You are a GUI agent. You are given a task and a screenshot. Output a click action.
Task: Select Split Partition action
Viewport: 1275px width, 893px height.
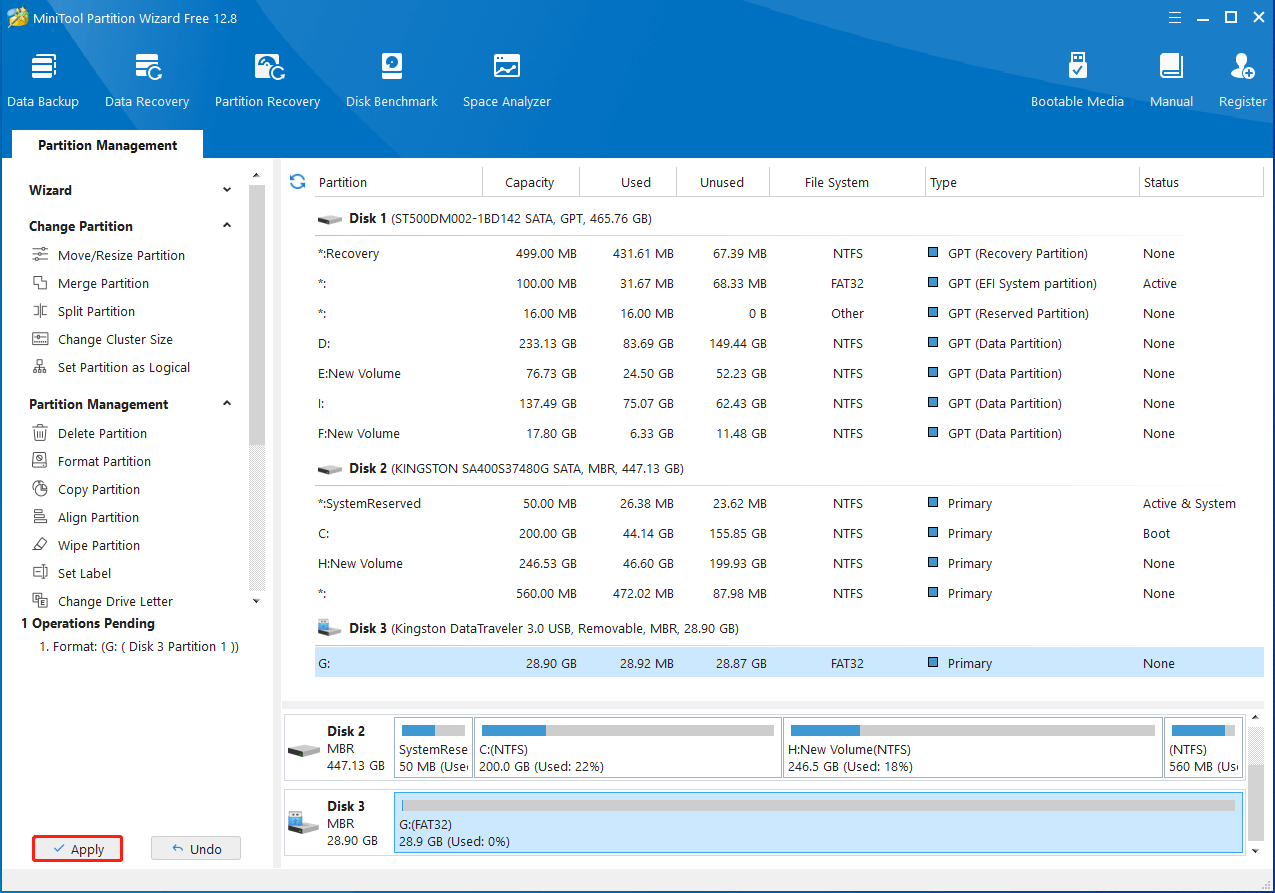click(96, 311)
